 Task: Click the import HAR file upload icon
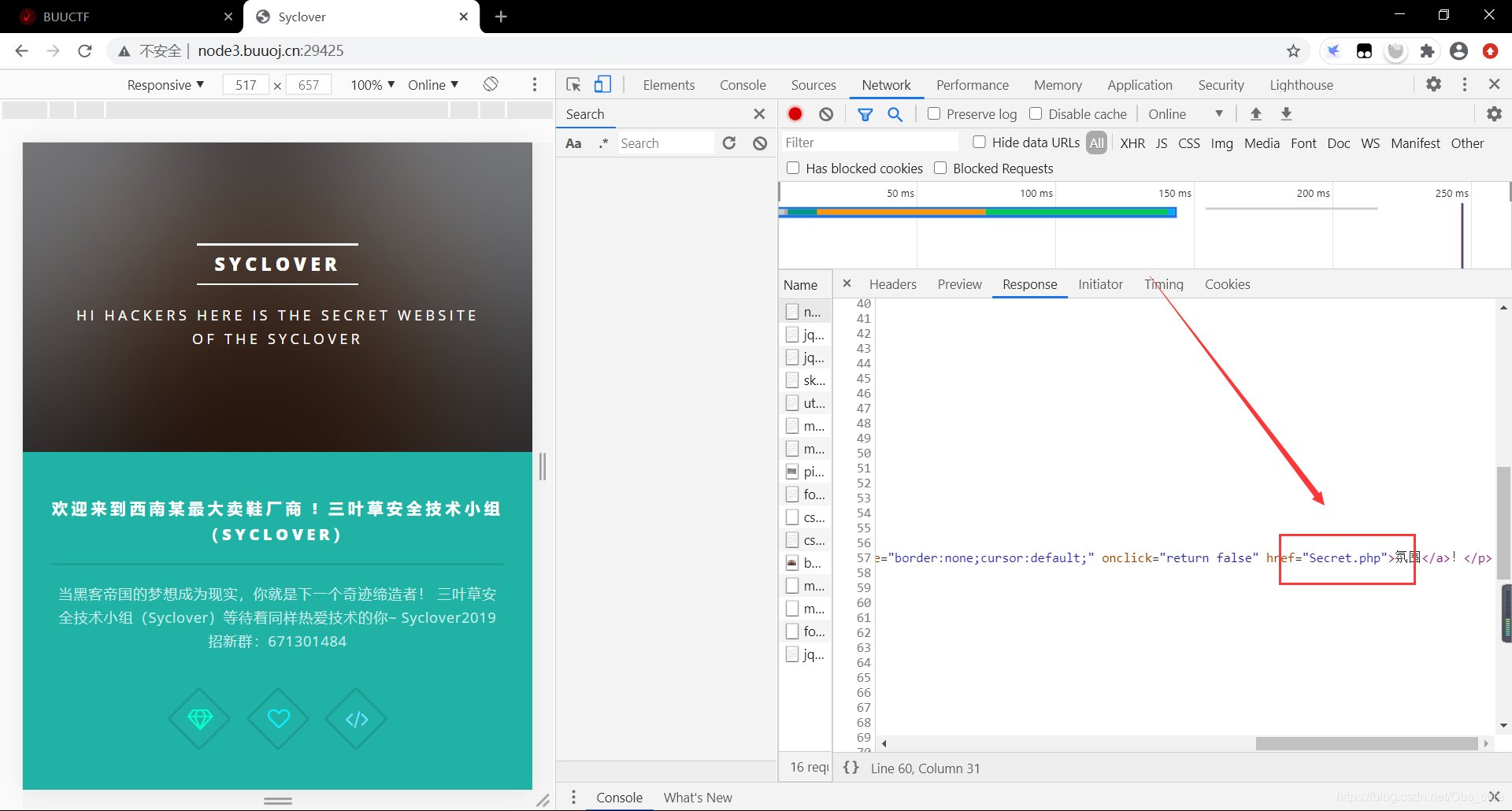pyautogui.click(x=1256, y=114)
